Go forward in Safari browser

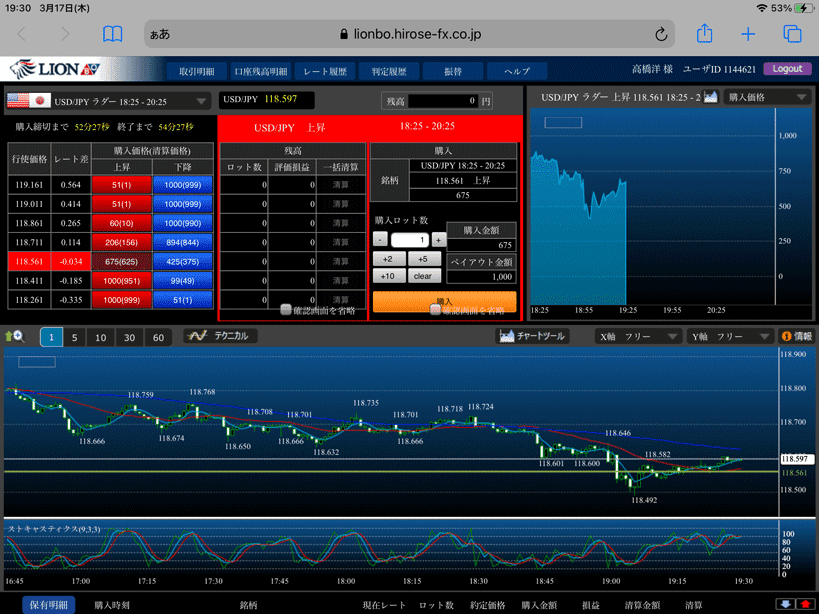pyautogui.click(x=65, y=34)
